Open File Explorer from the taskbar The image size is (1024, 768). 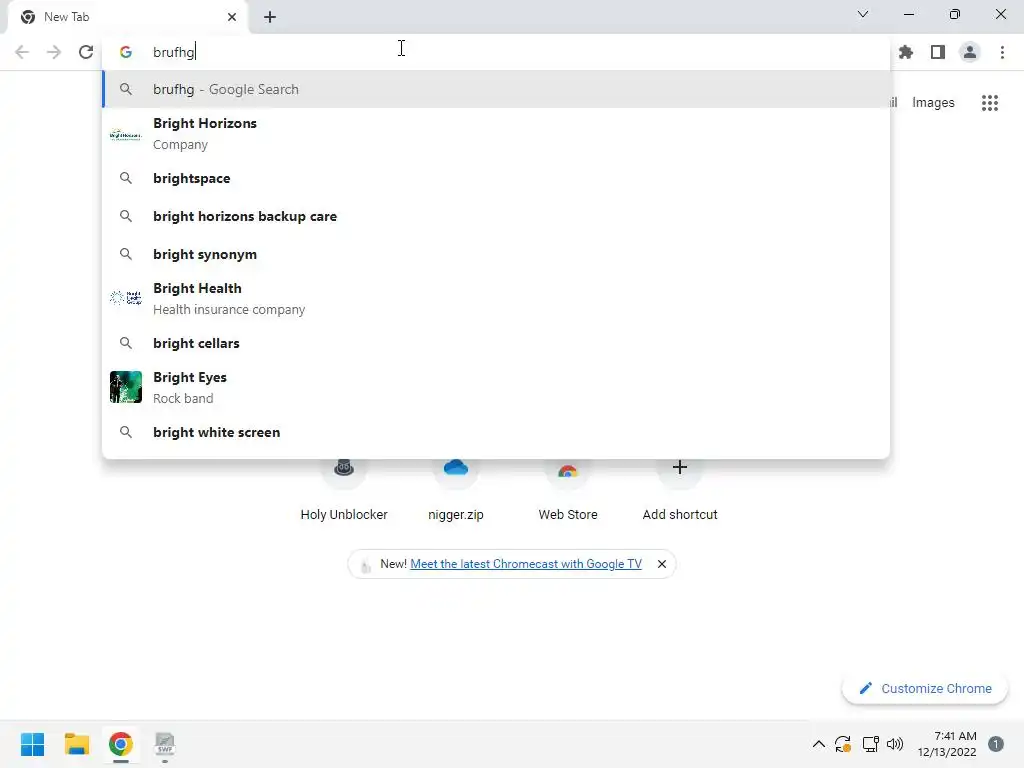click(x=76, y=744)
